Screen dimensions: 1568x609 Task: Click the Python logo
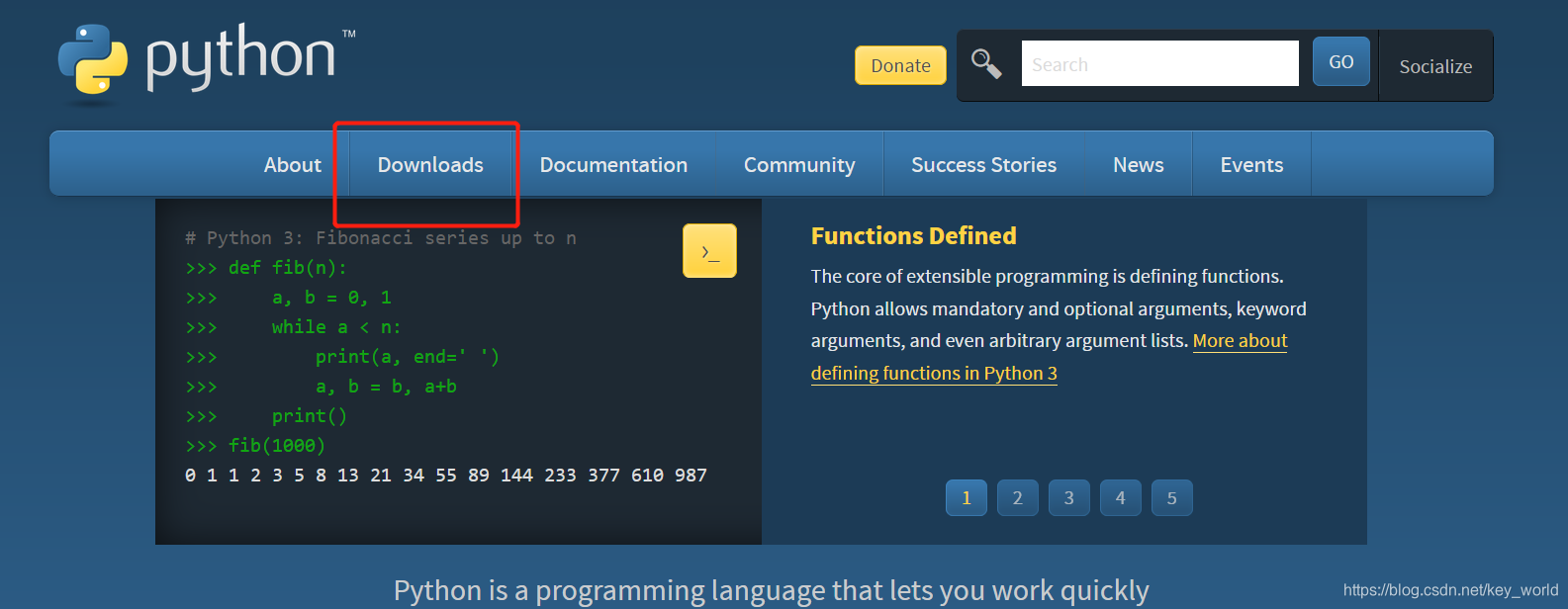[x=207, y=62]
